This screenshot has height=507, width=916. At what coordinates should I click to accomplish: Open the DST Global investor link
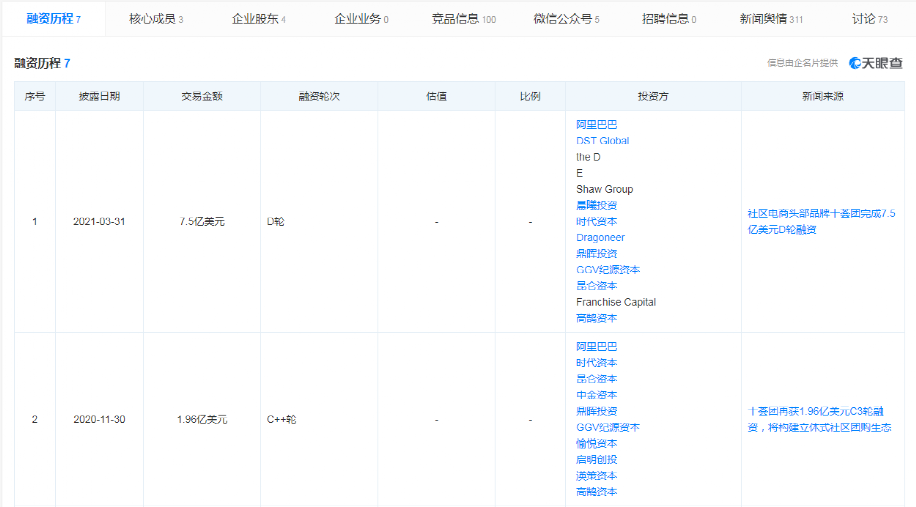[x=602, y=141]
